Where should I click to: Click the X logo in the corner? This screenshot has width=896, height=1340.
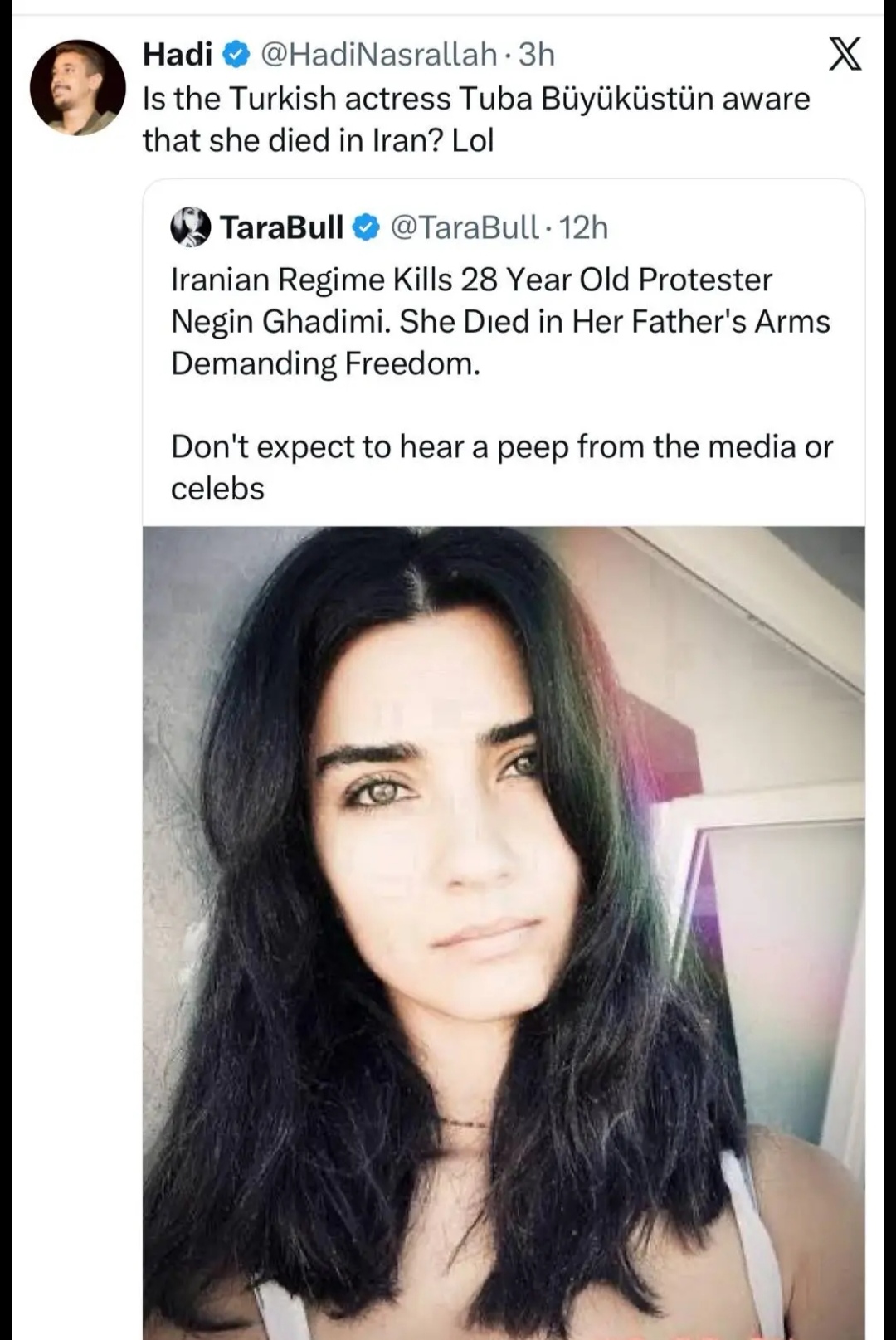pos(845,54)
